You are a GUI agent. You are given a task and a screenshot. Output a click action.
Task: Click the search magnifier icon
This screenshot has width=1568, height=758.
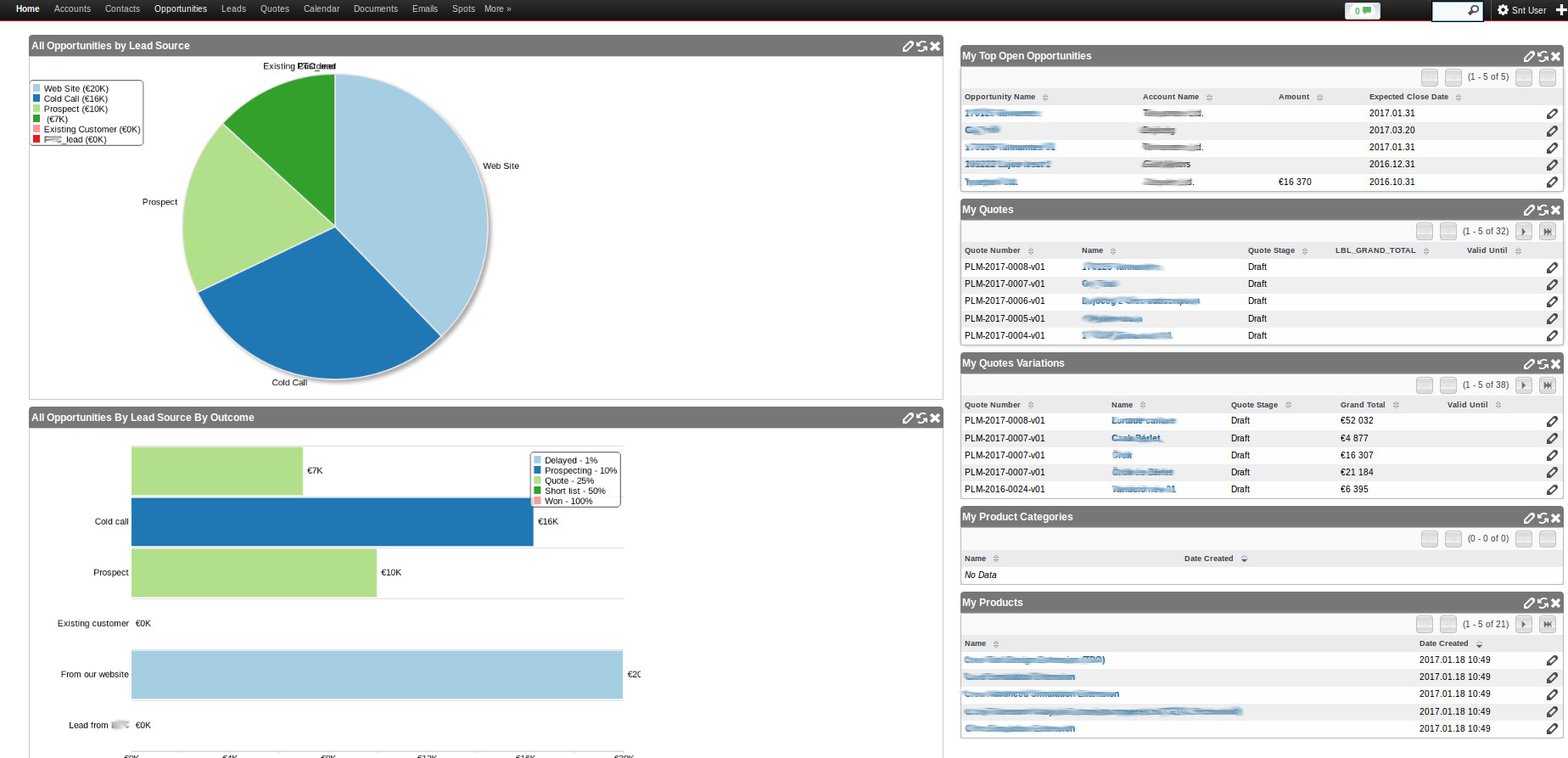(x=1473, y=10)
